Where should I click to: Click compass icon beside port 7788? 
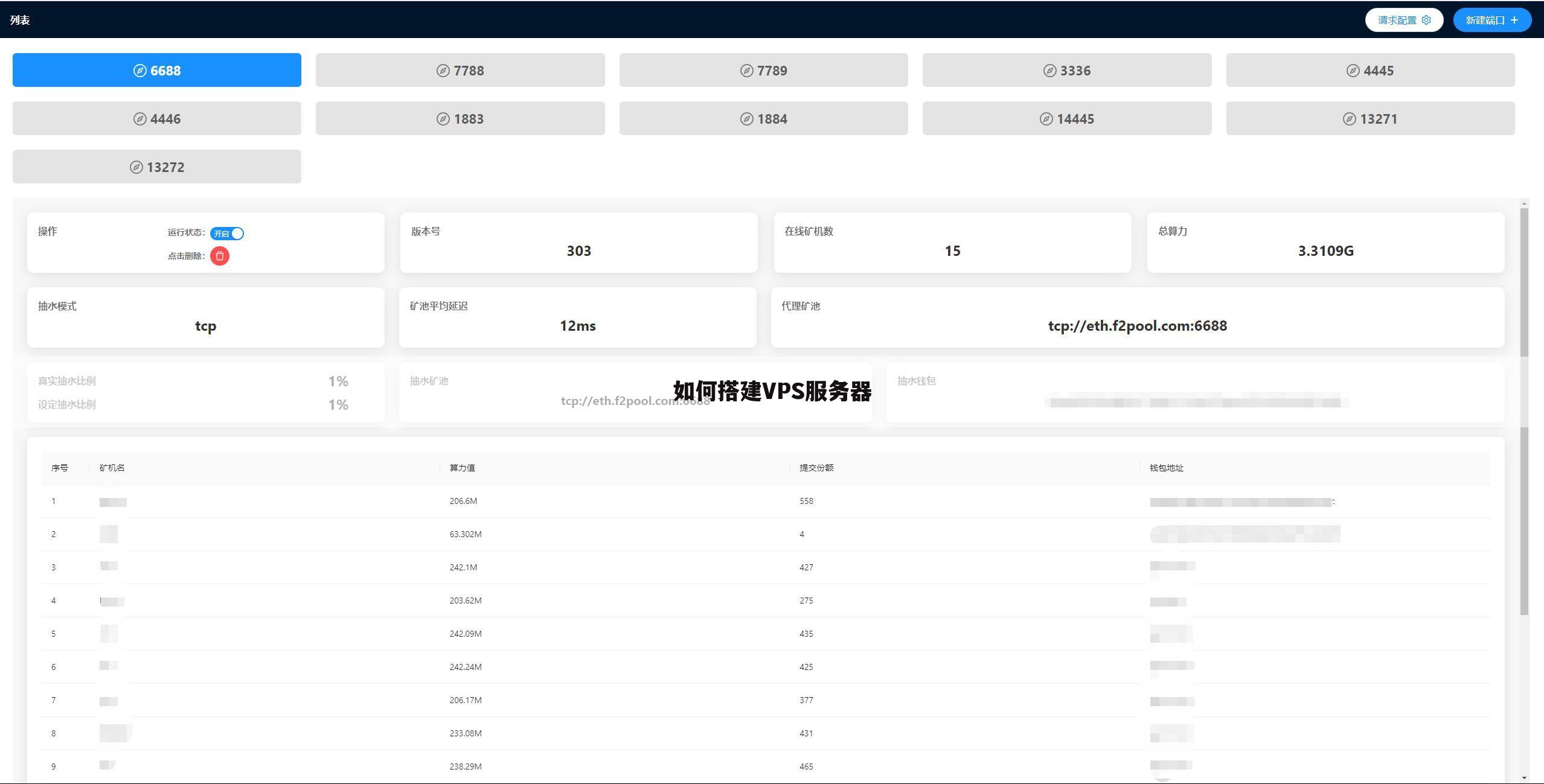click(443, 71)
